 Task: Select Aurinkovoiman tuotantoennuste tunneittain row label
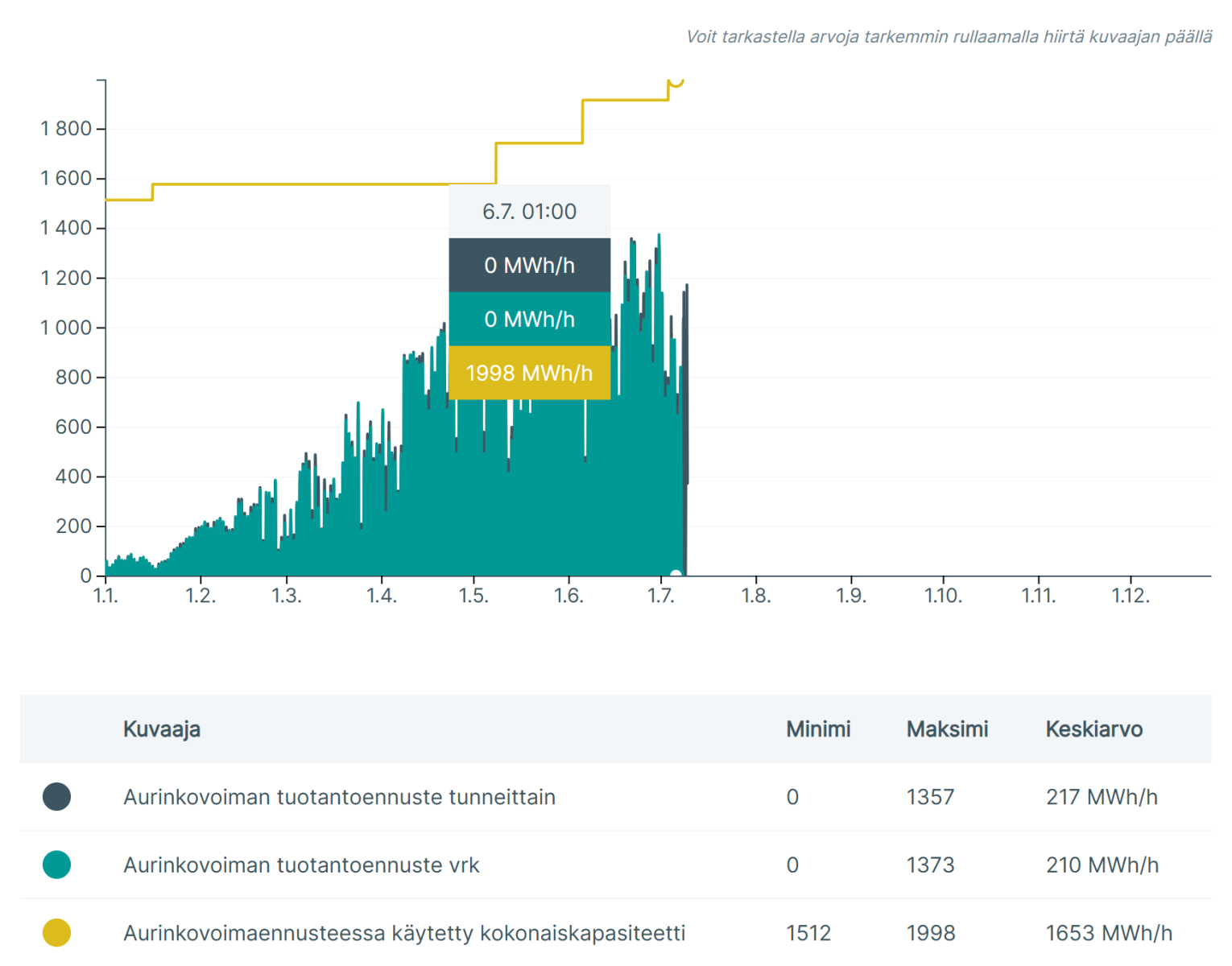(x=339, y=797)
